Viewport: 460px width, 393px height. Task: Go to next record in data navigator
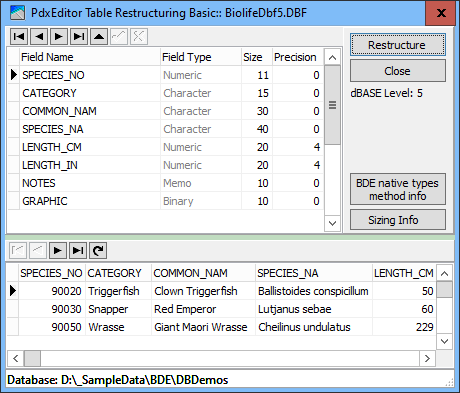click(x=58, y=250)
